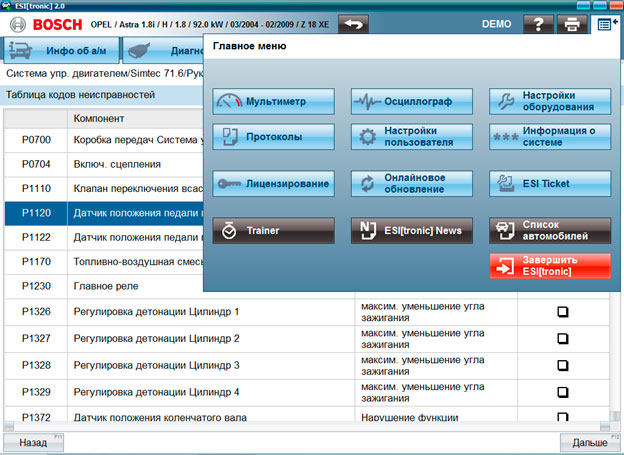Click Завершить ESI[tronic] exit button
This screenshot has width=624, height=455.
click(550, 265)
